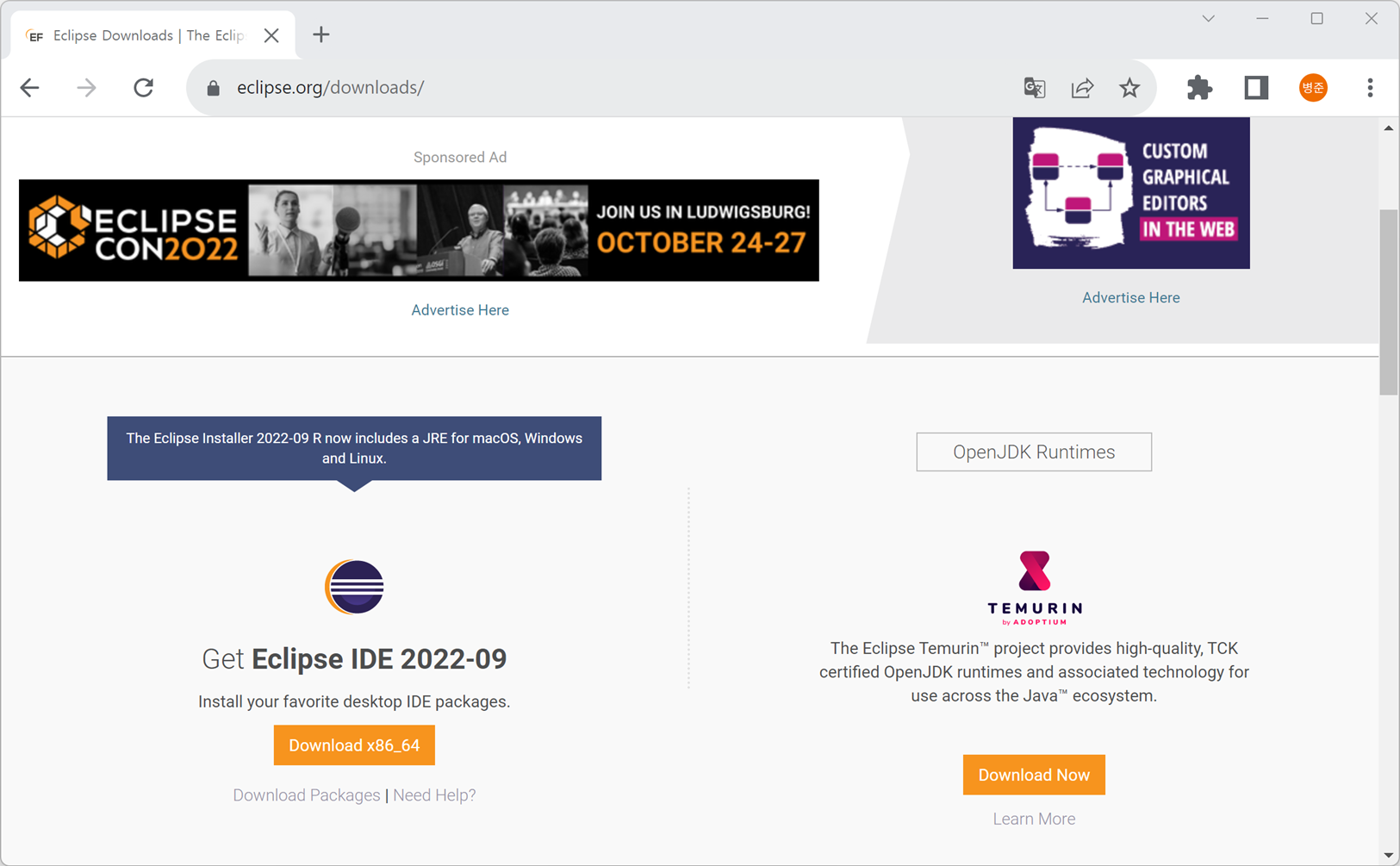Minimize the browser window
The height and width of the screenshot is (866, 1400).
pos(1263,19)
